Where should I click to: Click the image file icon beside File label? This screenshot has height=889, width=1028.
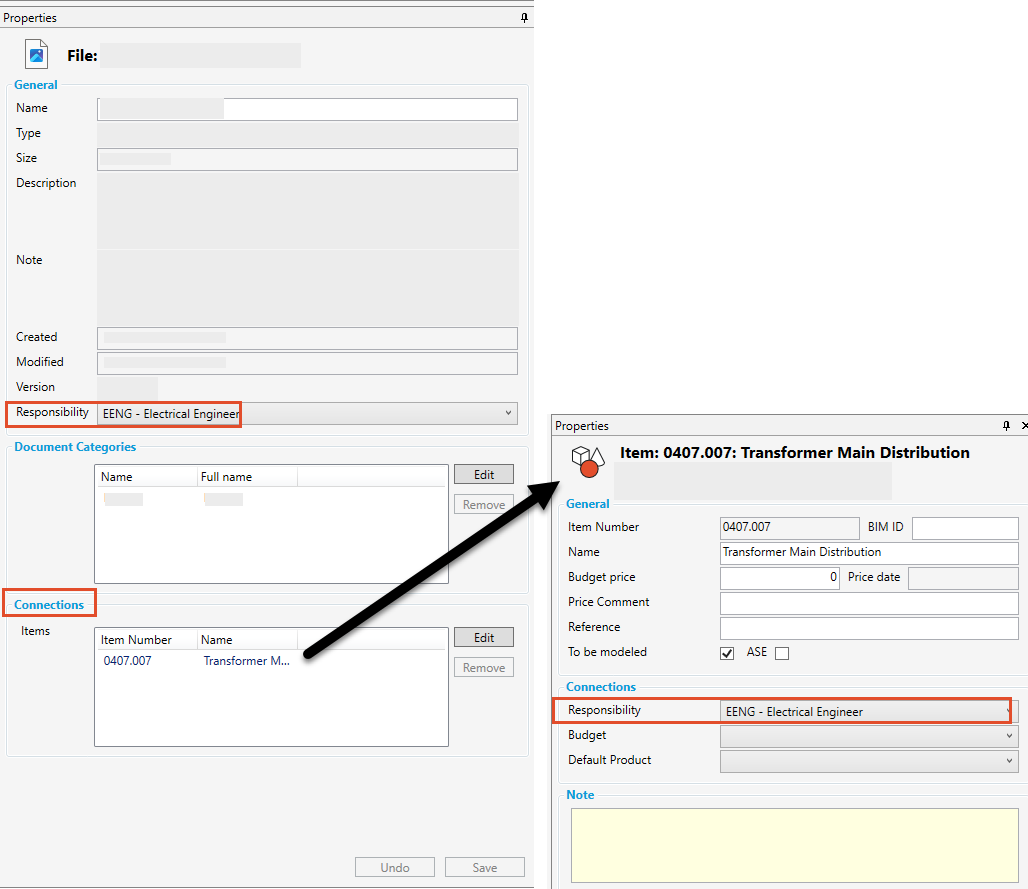pyautogui.click(x=37, y=55)
